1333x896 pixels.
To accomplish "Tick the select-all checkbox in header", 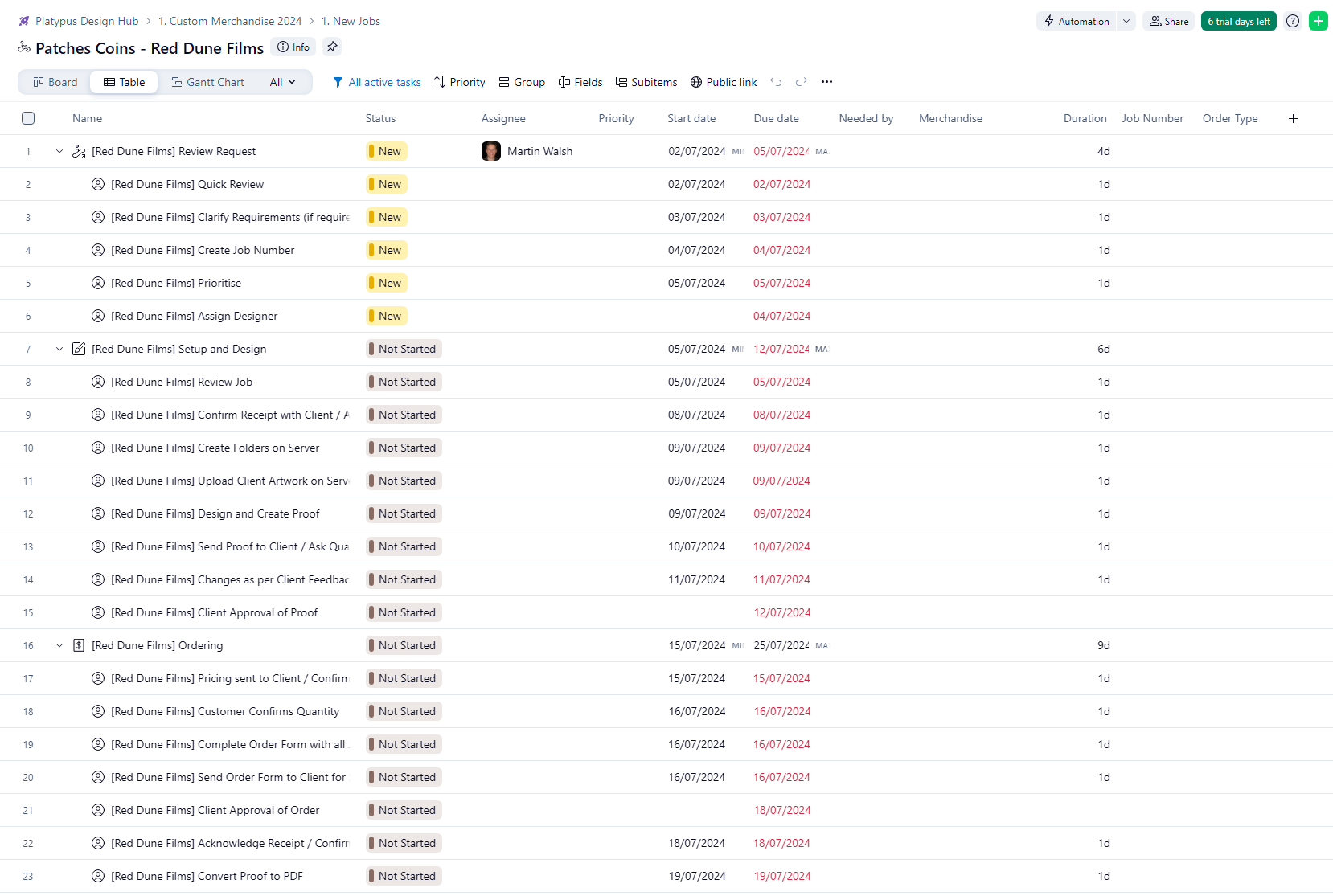I will pyautogui.click(x=28, y=119).
